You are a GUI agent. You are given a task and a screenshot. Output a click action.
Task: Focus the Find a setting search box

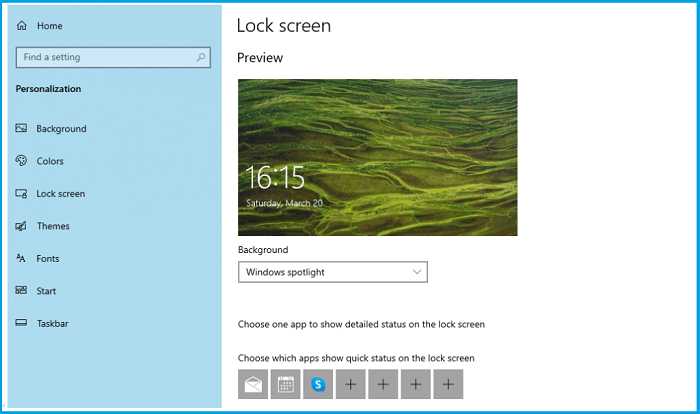pos(113,57)
